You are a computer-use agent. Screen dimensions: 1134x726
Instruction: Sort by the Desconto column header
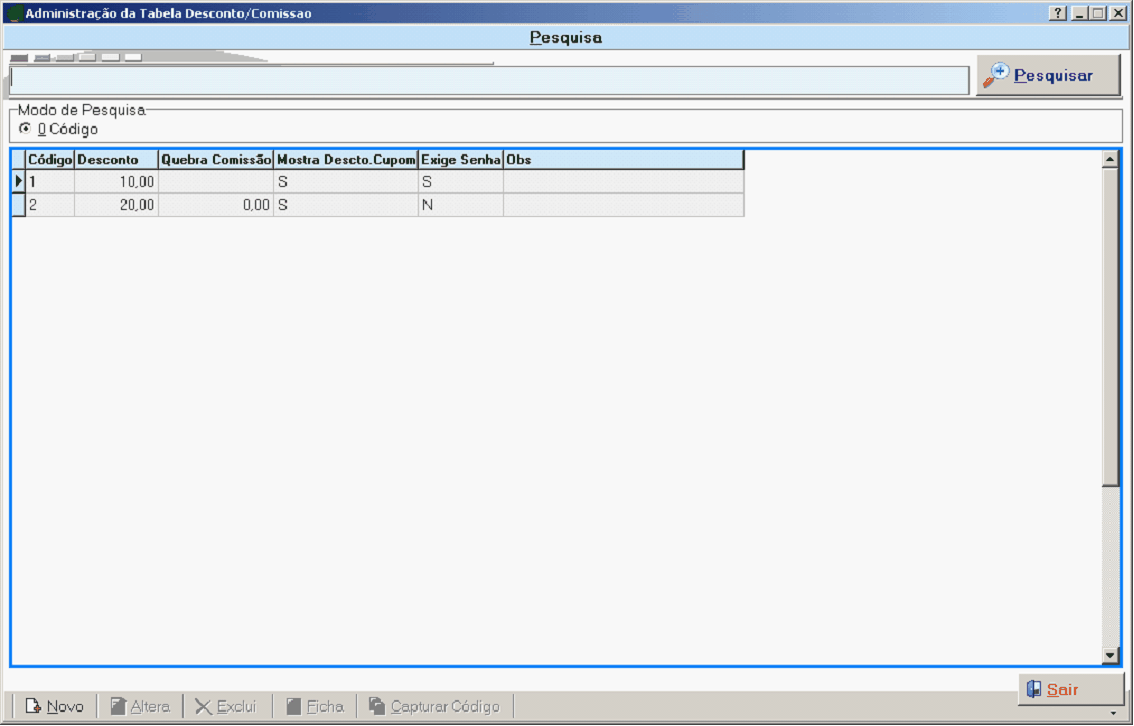click(116, 160)
